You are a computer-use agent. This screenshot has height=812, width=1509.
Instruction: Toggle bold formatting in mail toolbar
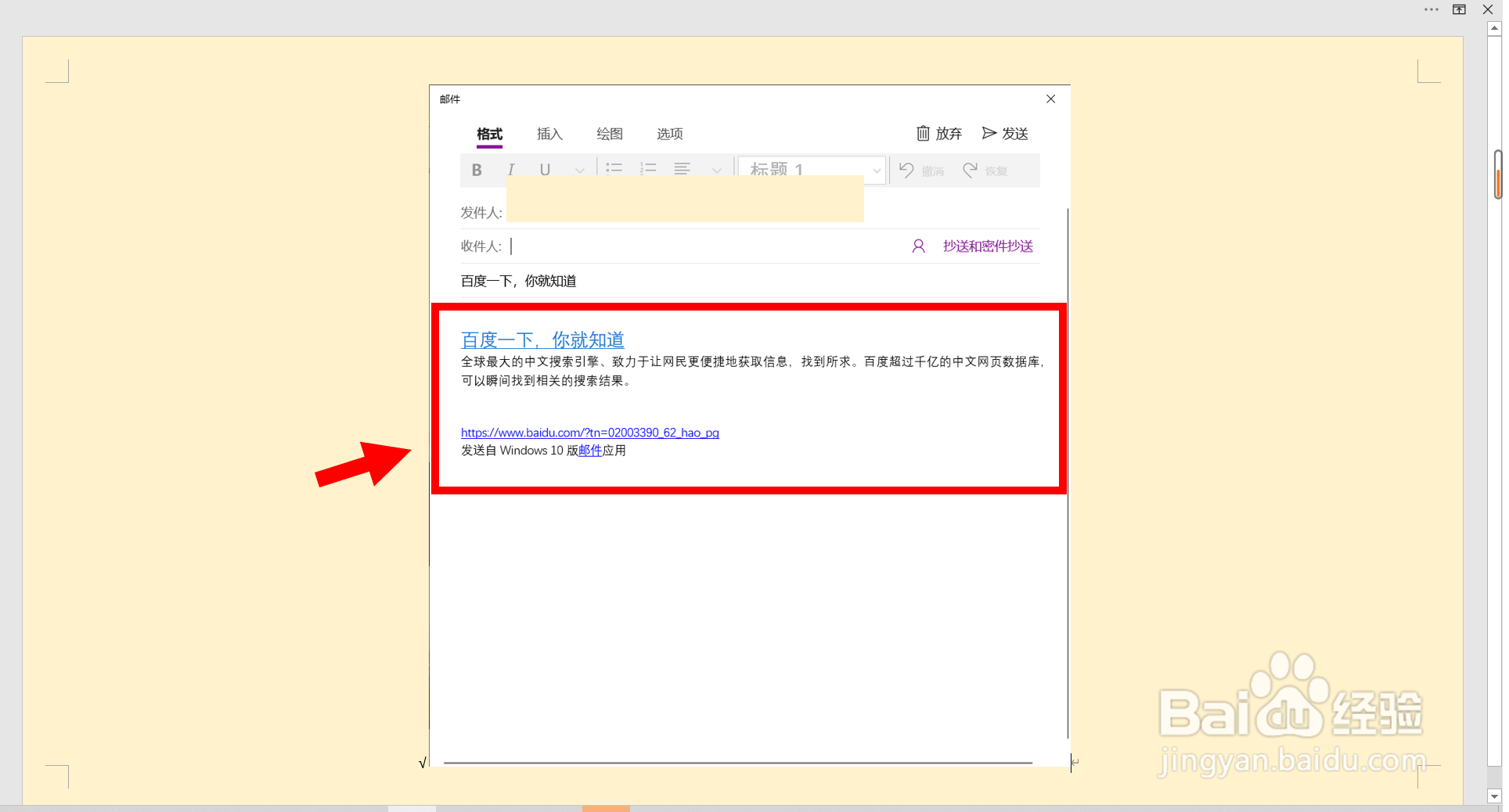[477, 170]
